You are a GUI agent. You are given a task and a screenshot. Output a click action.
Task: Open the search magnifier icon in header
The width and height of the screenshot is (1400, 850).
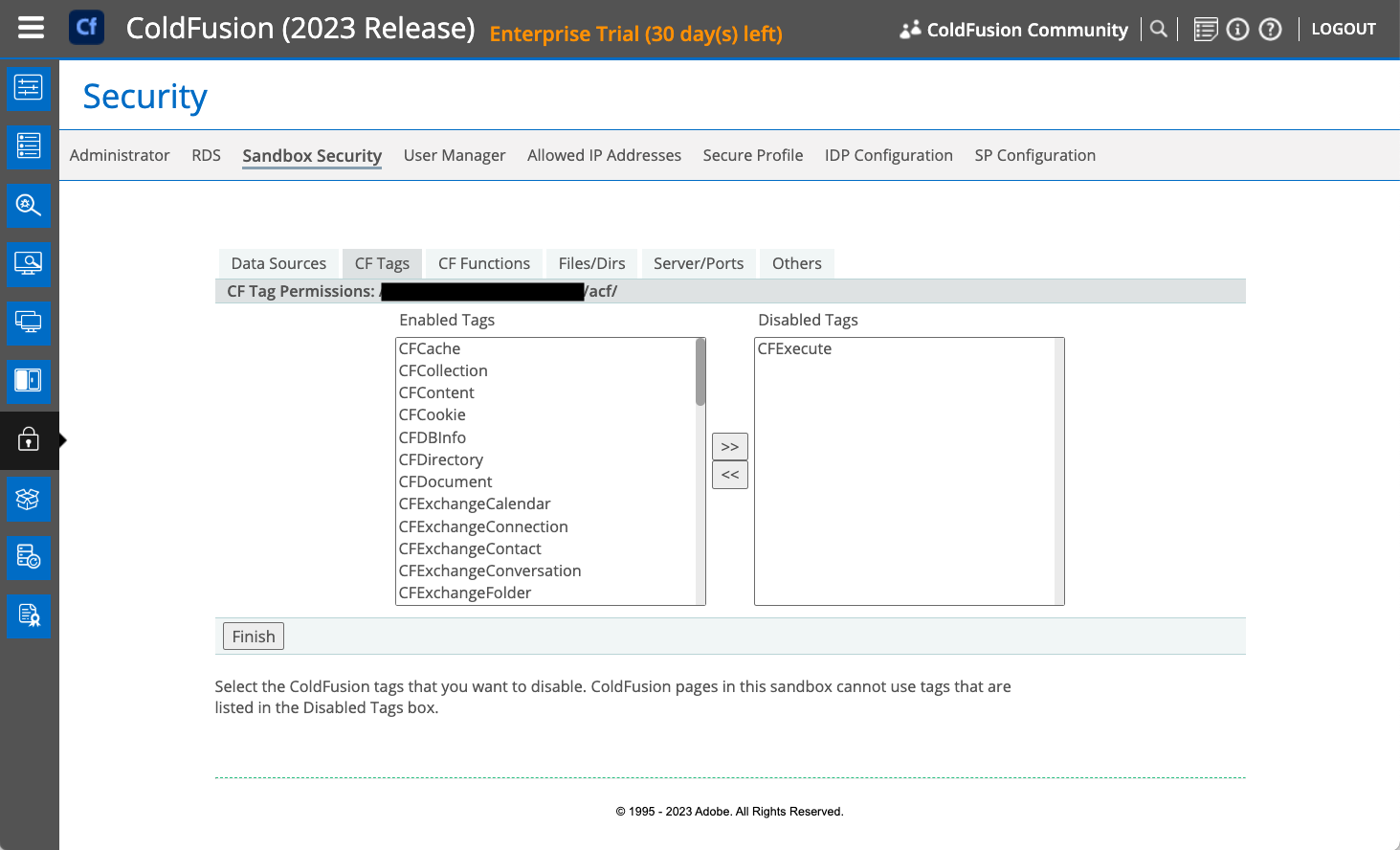[x=1159, y=29]
